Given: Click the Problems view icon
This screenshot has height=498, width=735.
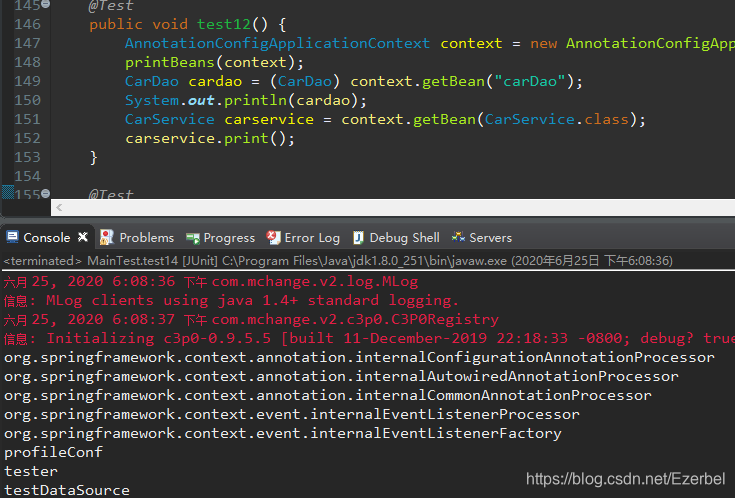Looking at the screenshot, I should (x=107, y=237).
